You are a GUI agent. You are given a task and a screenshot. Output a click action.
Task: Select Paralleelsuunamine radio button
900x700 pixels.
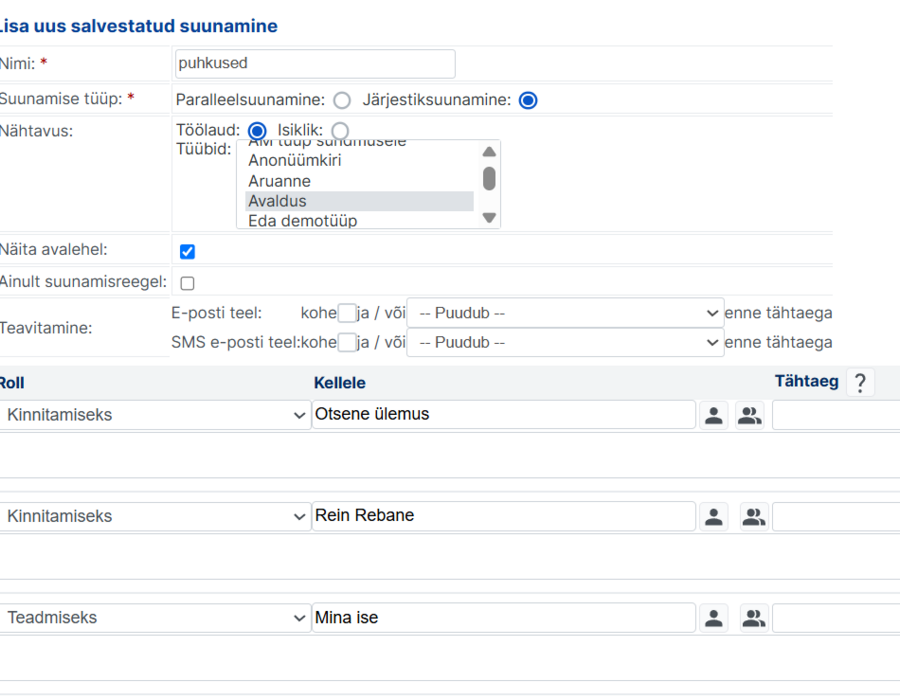(x=342, y=100)
